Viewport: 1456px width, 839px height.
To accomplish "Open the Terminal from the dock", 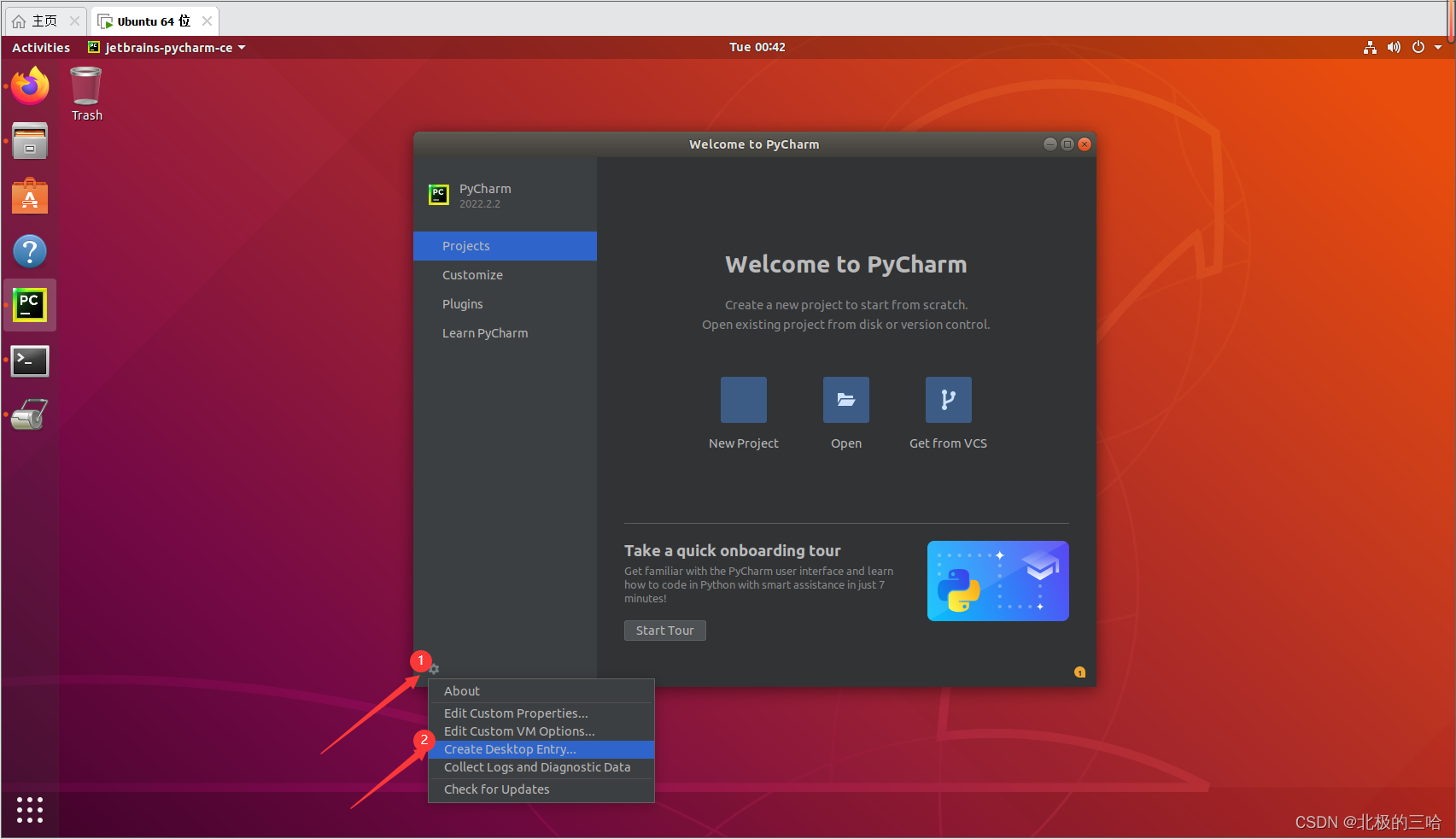I will 30,361.
